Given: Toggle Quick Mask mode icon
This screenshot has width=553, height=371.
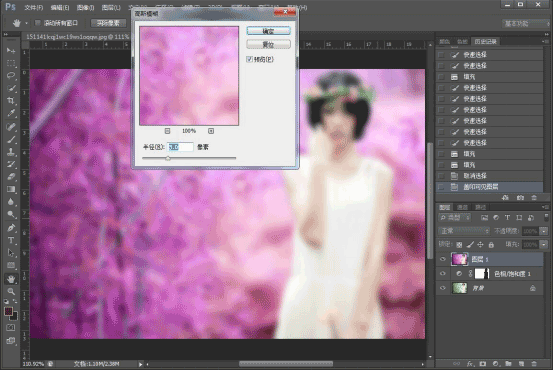Looking at the screenshot, I should 11,328.
